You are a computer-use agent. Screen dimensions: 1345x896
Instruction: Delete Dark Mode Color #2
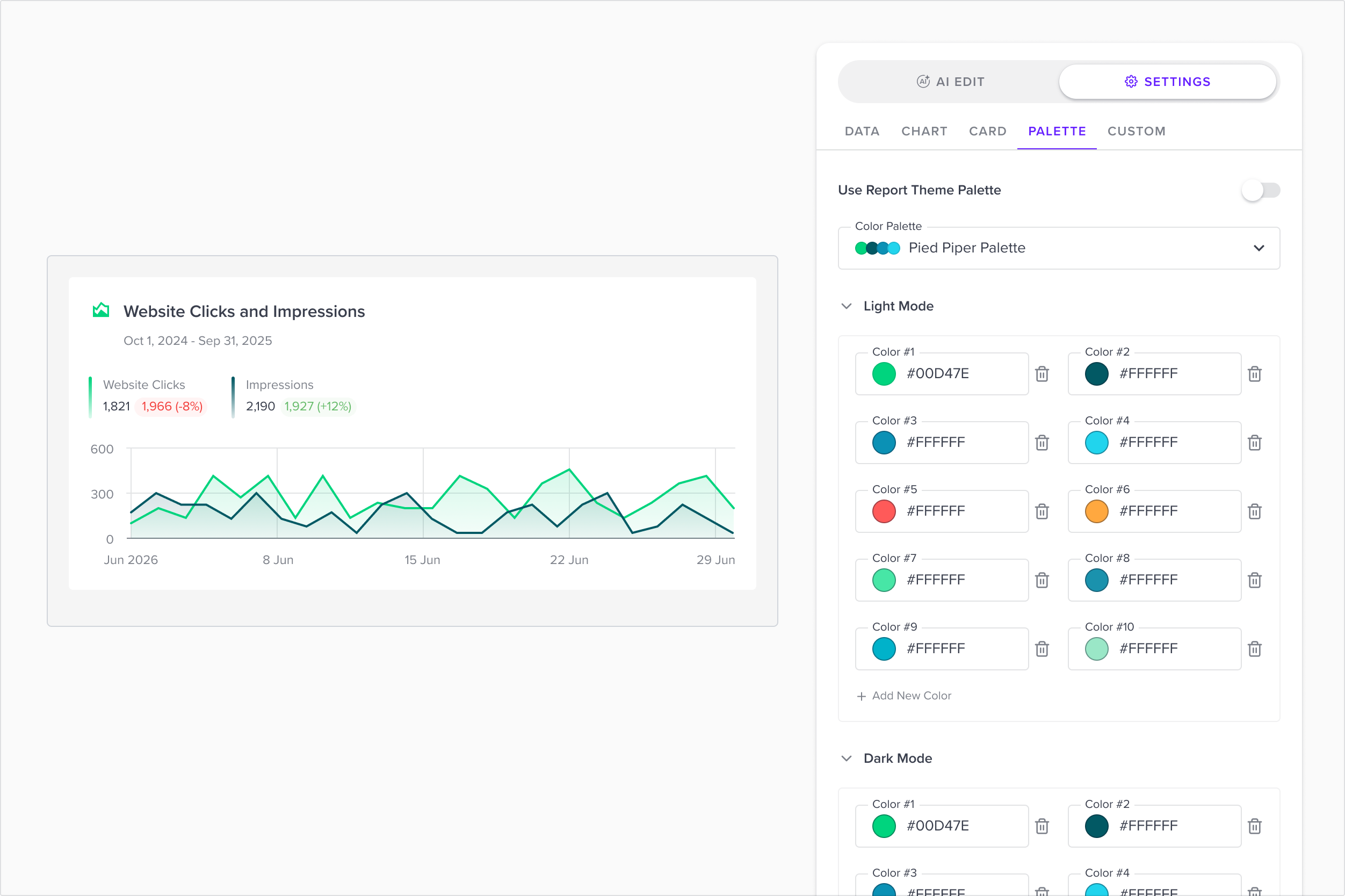1255,826
